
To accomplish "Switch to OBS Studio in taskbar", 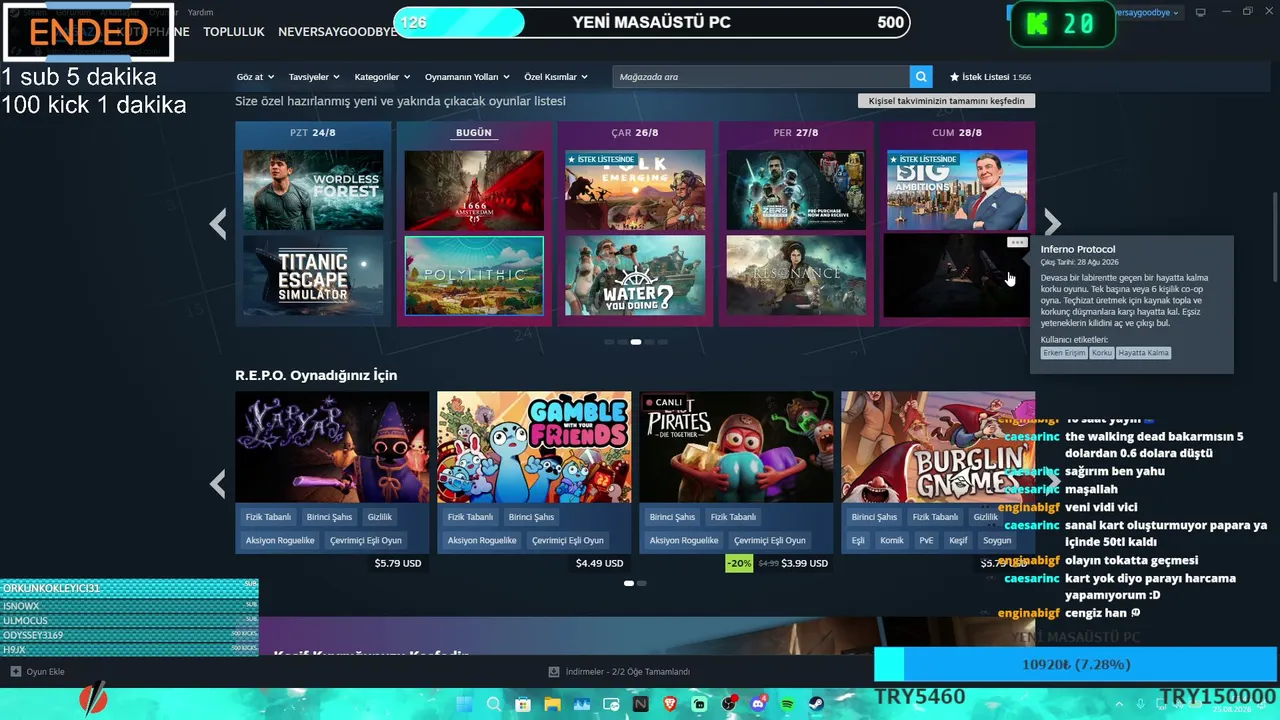I will click(729, 704).
